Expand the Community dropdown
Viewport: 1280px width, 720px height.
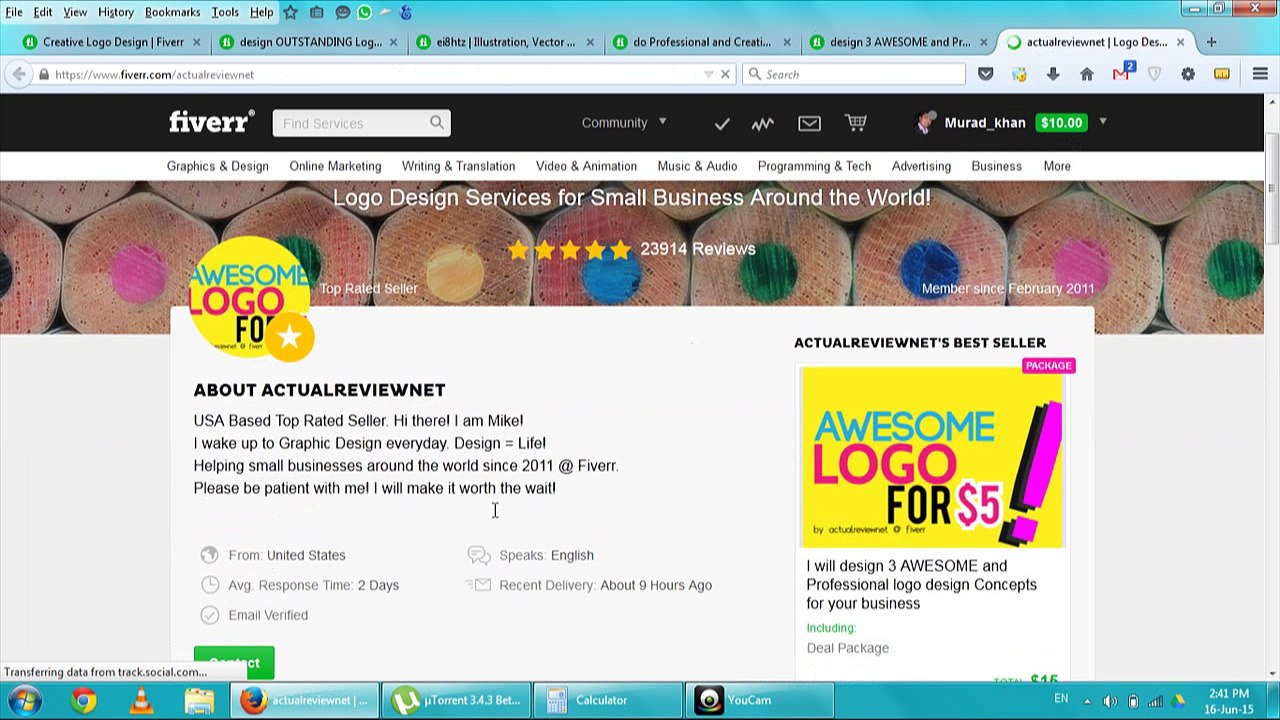coord(624,123)
